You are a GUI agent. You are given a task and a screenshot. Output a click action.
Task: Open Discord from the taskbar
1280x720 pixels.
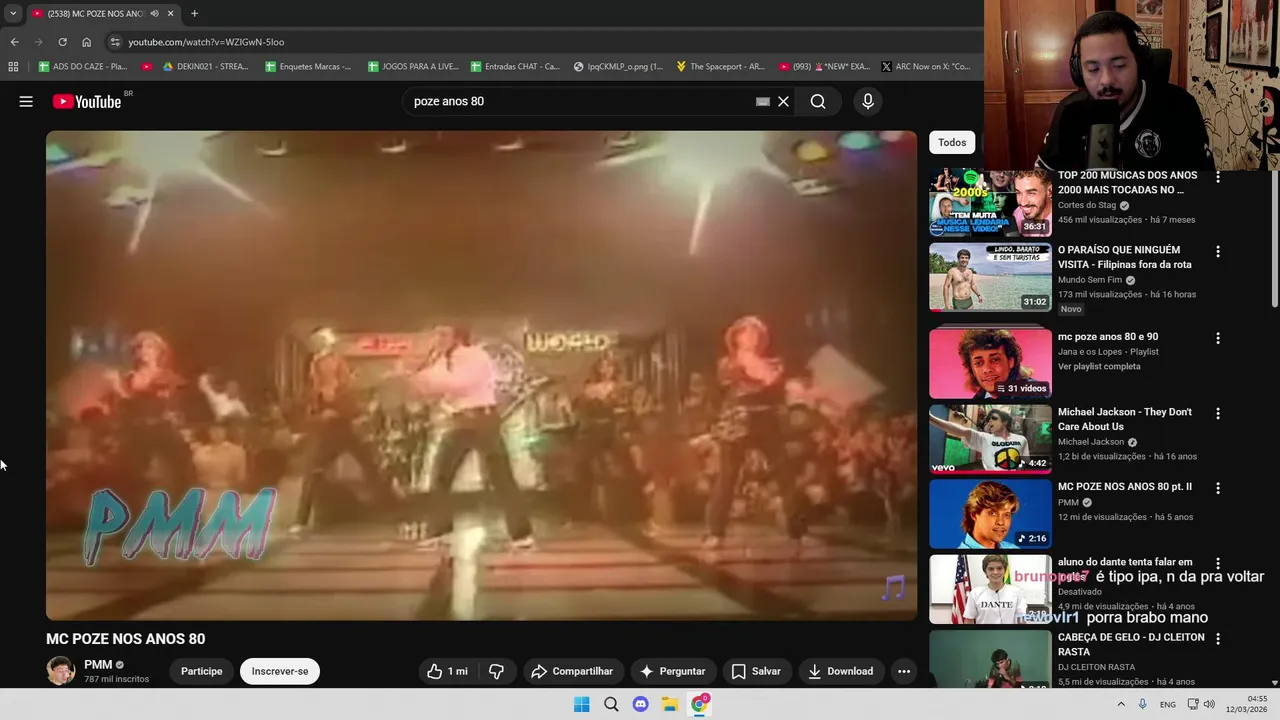pyautogui.click(x=640, y=704)
